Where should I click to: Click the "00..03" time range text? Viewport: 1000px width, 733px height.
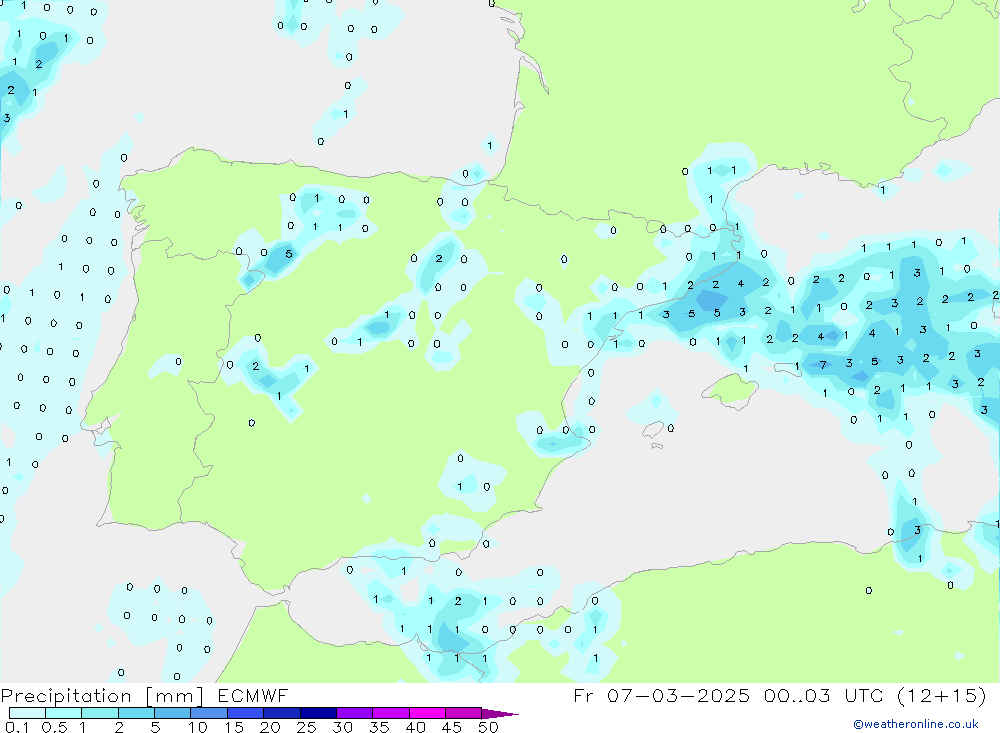tap(797, 695)
